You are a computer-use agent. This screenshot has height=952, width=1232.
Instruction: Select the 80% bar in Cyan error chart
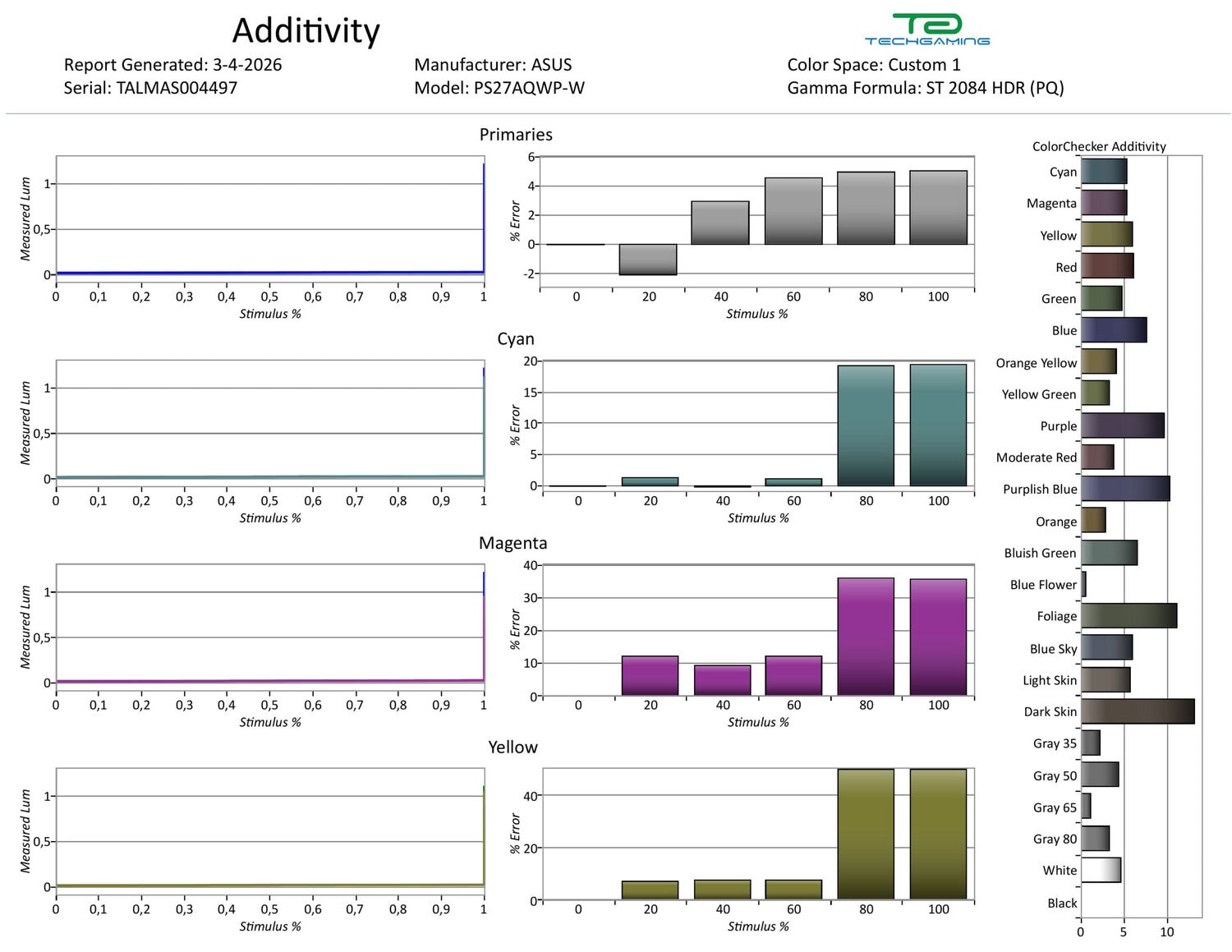[866, 425]
